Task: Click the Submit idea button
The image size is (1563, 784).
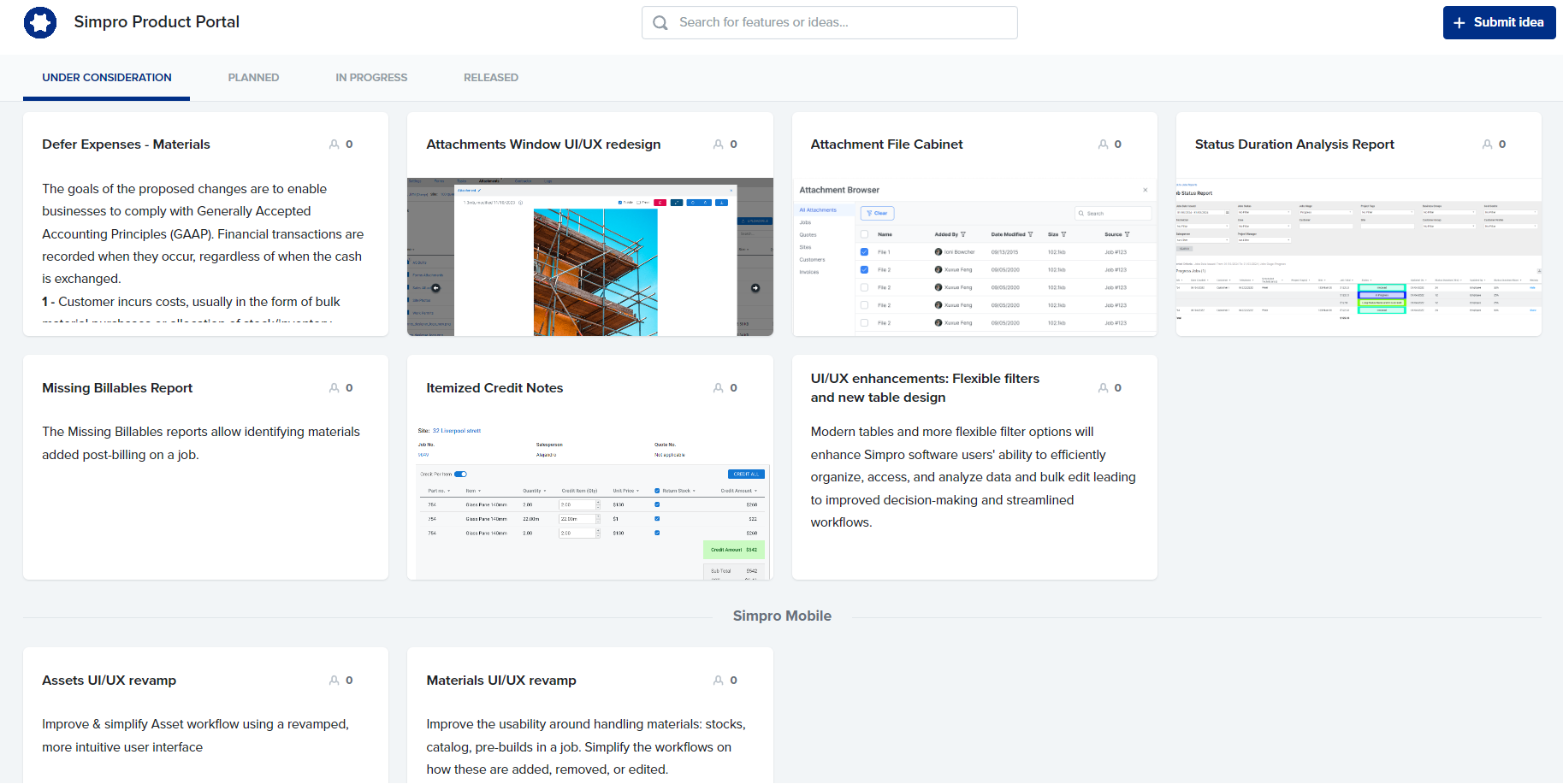Action: pyautogui.click(x=1499, y=23)
